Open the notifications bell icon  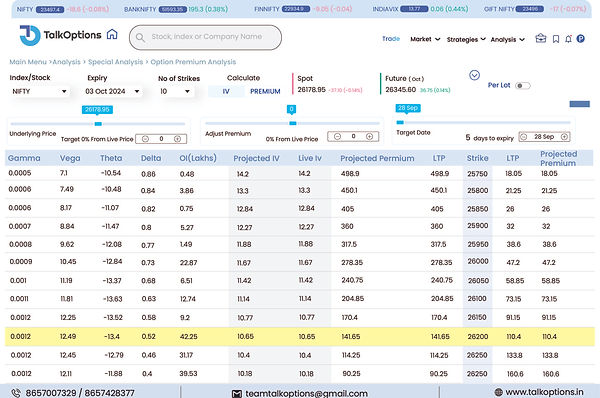[569, 39]
